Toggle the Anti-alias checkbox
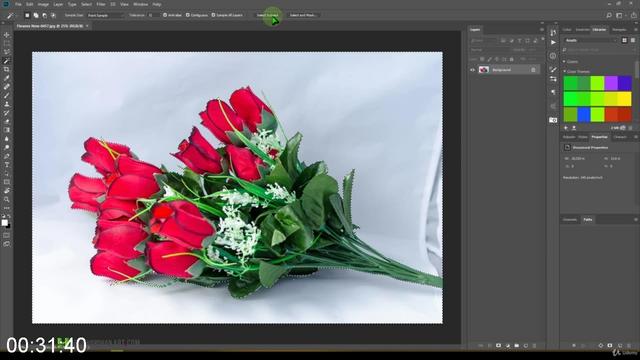The width and height of the screenshot is (640, 360). 165,15
